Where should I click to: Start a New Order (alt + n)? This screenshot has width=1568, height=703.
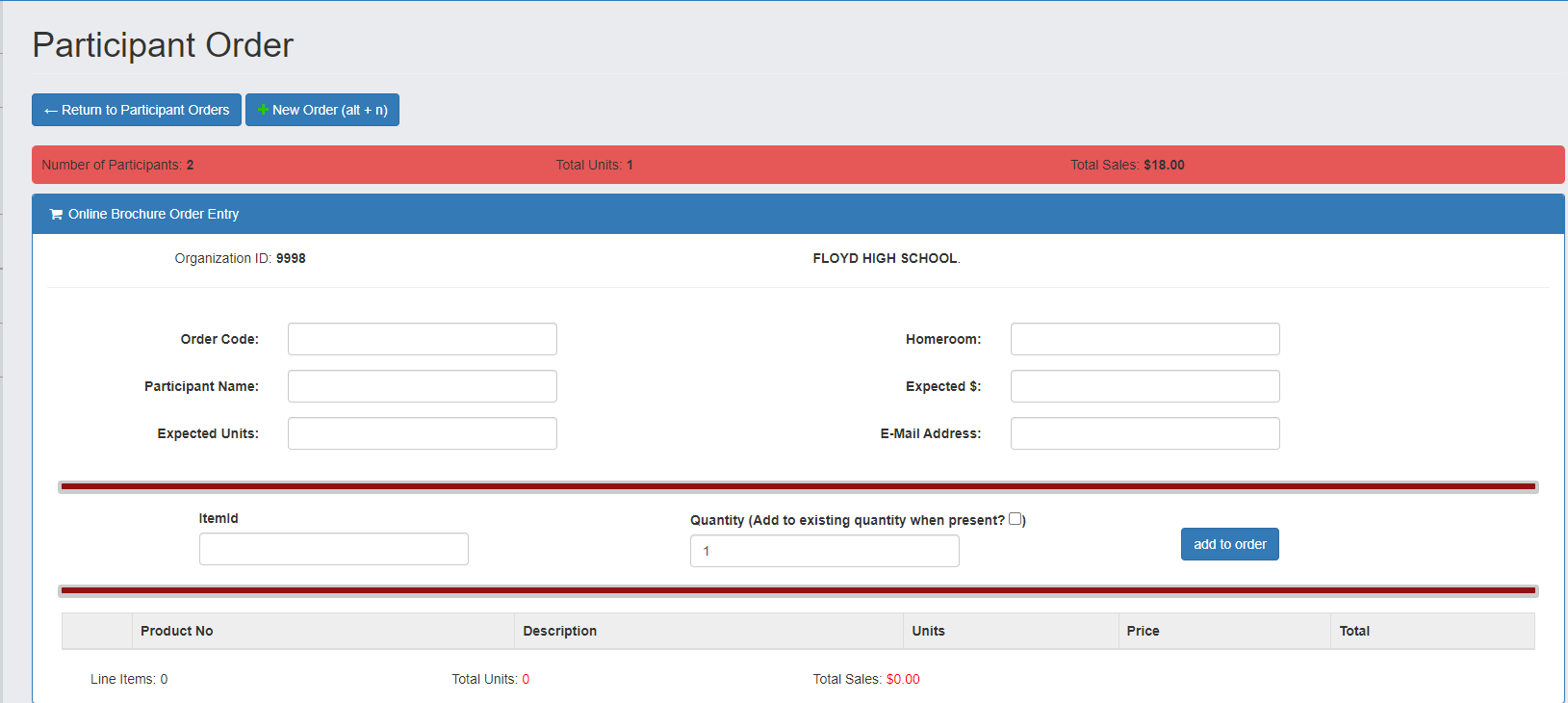coord(322,110)
